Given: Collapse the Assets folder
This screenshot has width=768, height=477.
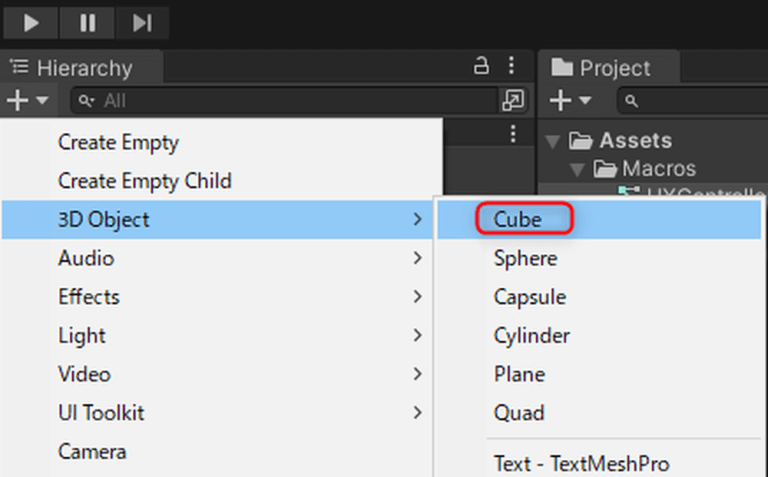Looking at the screenshot, I should coord(552,141).
